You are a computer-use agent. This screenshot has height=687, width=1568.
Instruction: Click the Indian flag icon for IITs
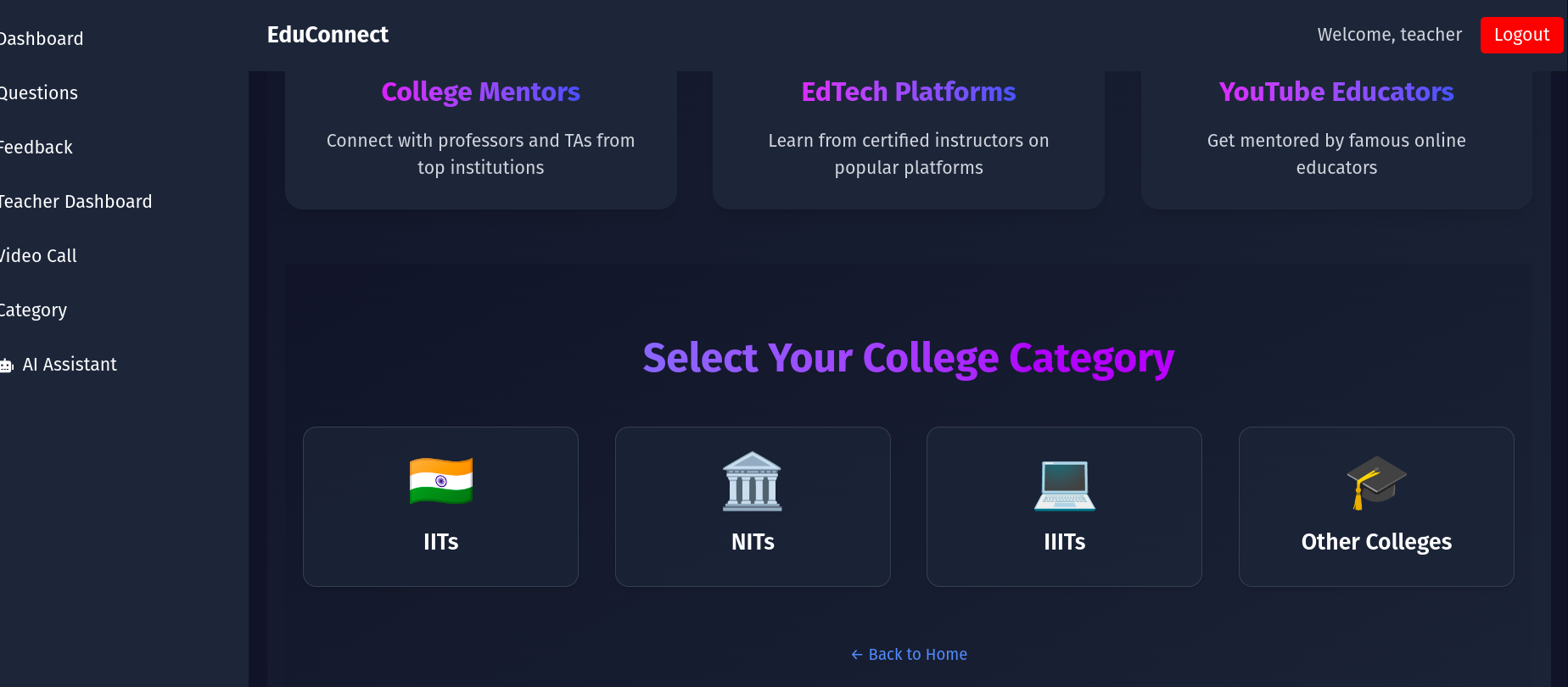click(440, 481)
